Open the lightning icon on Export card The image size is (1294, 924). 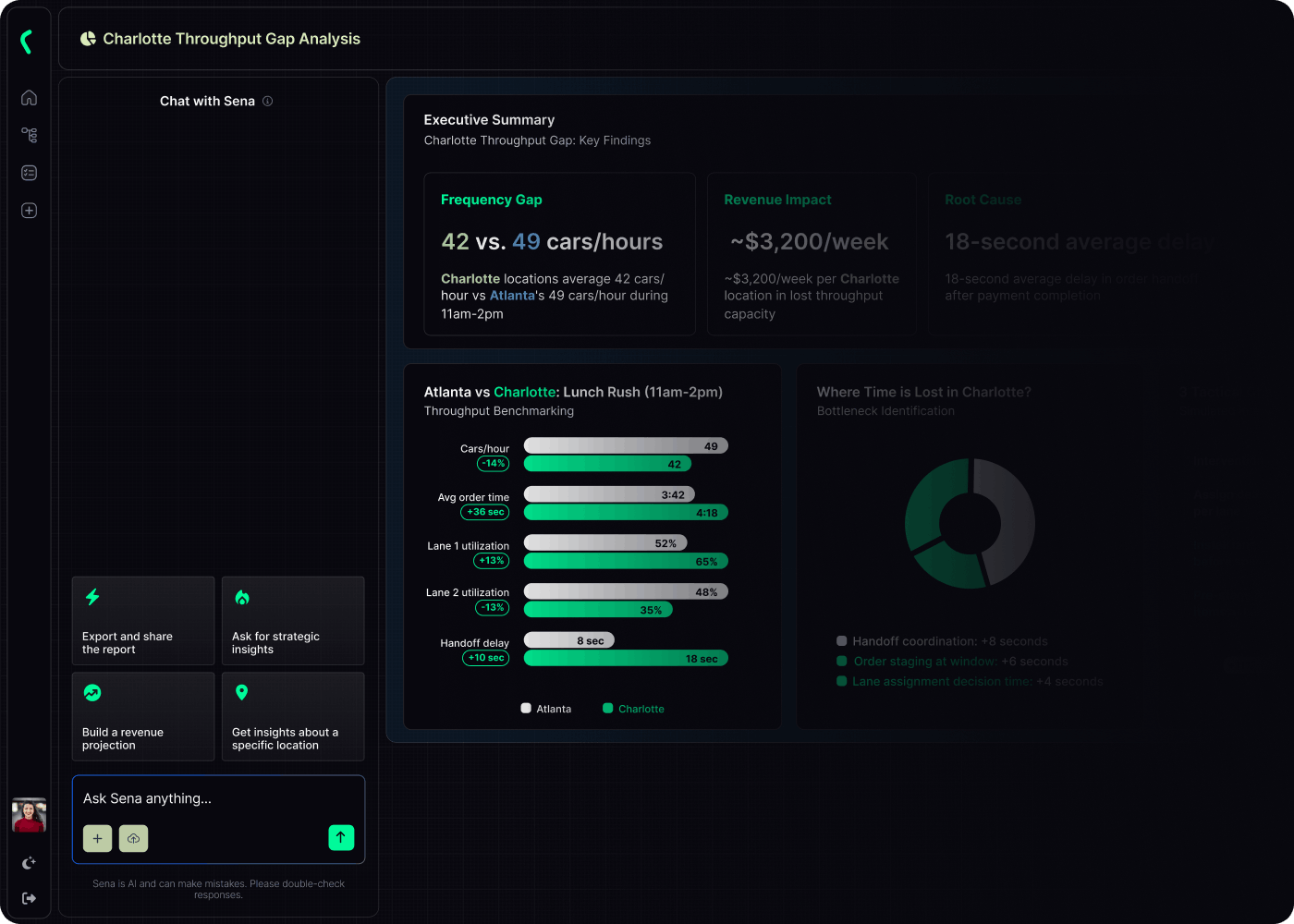[x=92, y=598]
